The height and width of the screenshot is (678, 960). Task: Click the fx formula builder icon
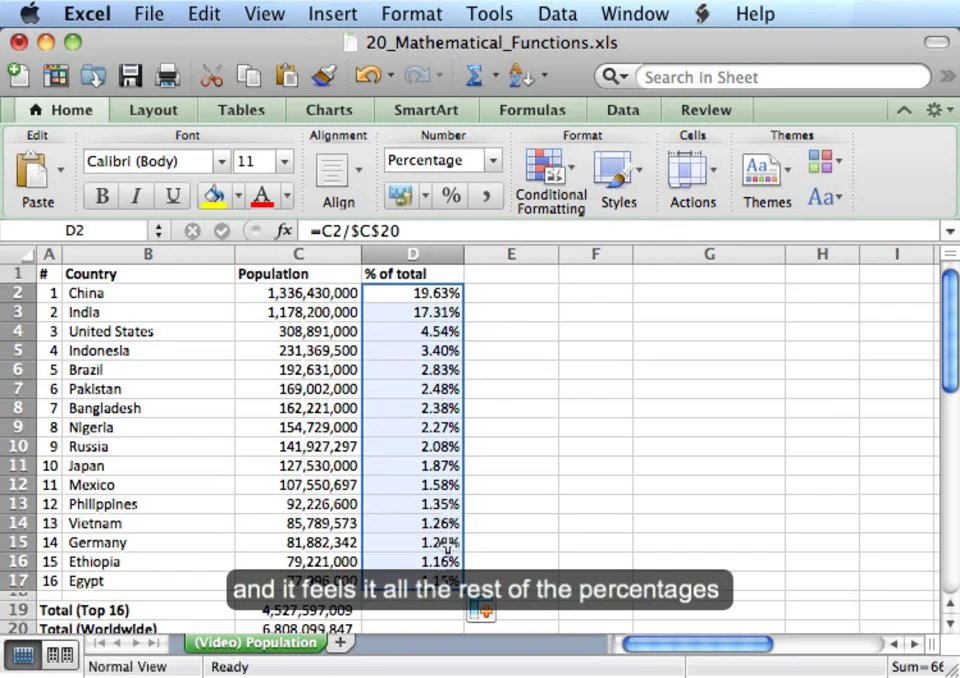283,231
